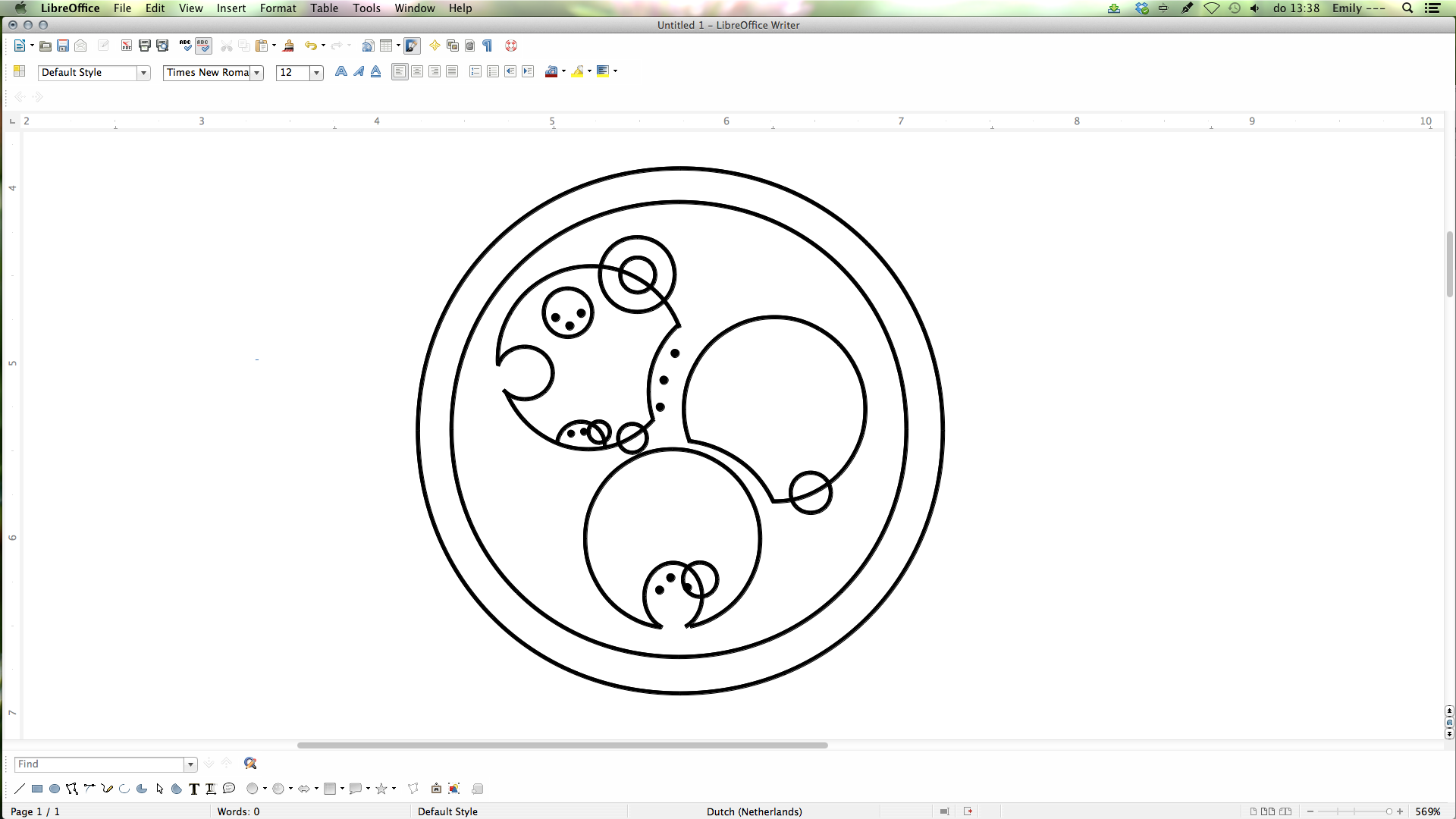Image resolution: width=1456 pixels, height=819 pixels.
Task: Toggle bulleted list
Action: 493,71
